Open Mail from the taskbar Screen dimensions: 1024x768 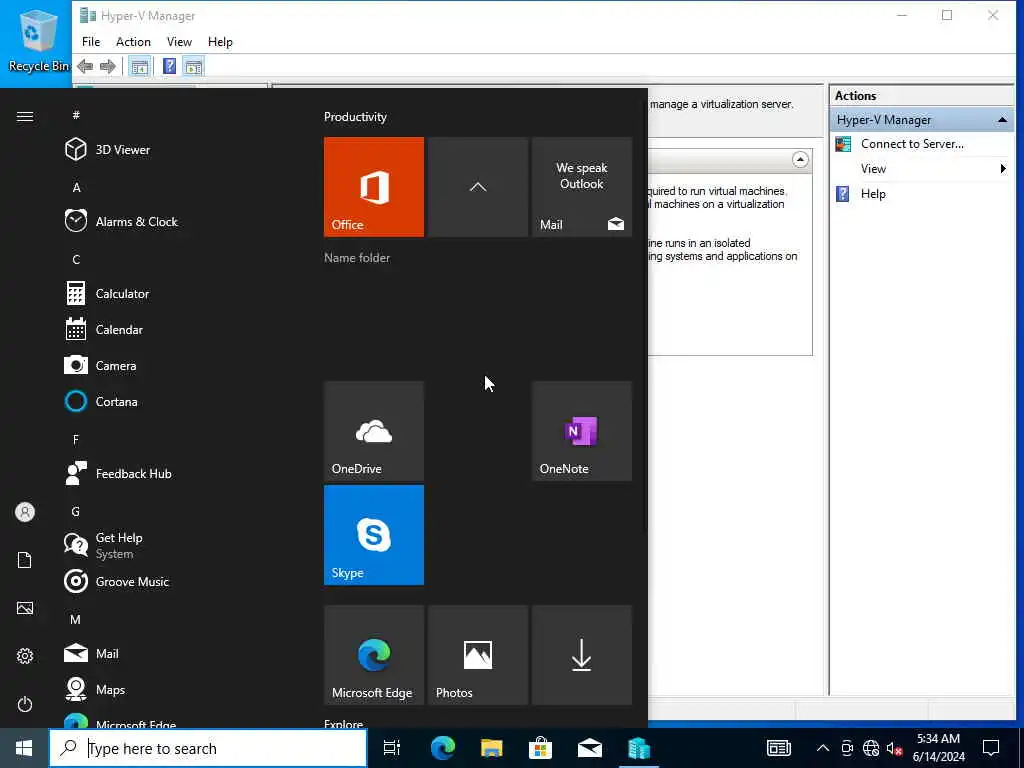(590, 748)
